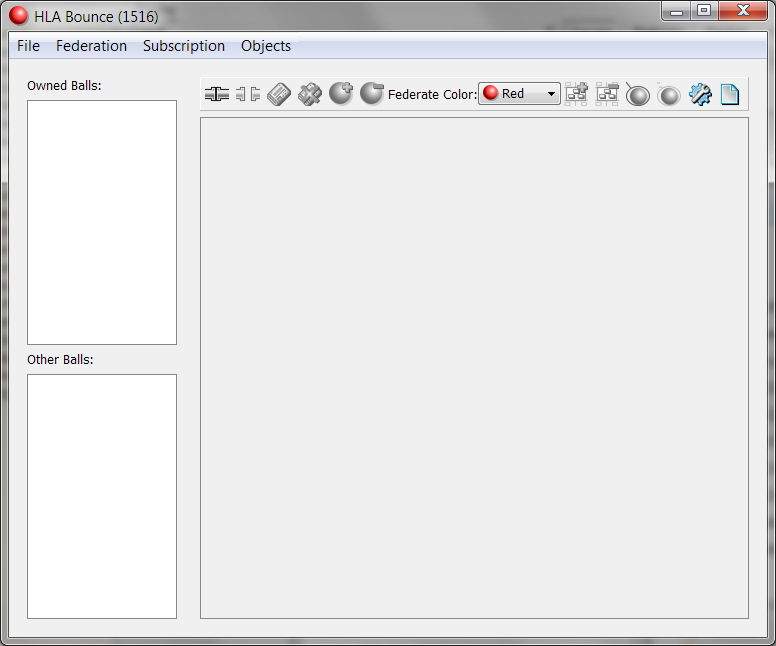Open settings with the blue gear icon

click(700, 95)
